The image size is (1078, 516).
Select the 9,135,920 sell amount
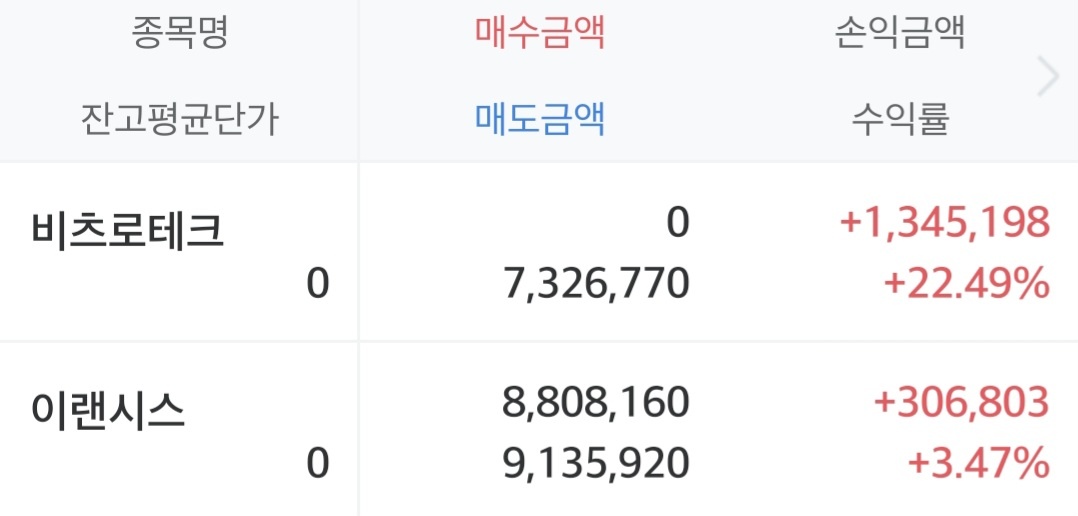[595, 462]
